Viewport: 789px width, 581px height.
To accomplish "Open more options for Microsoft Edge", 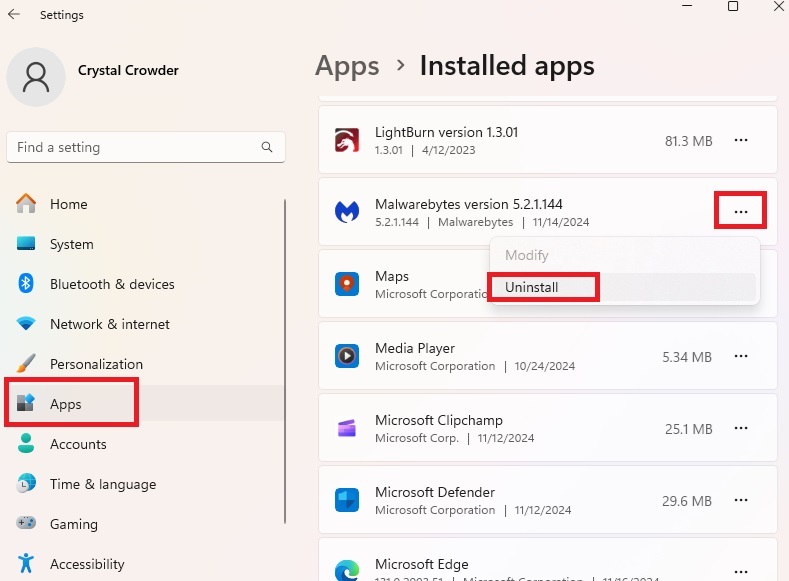I will (741, 572).
